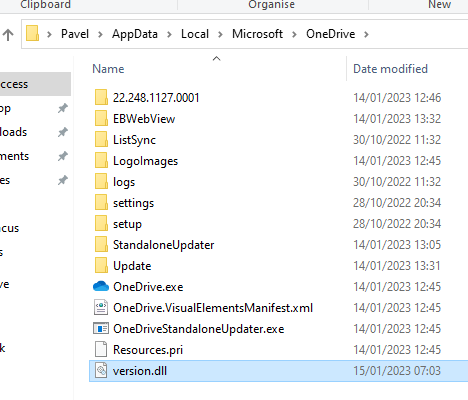
Task: Click the Update folder icon
Action: (x=101, y=265)
